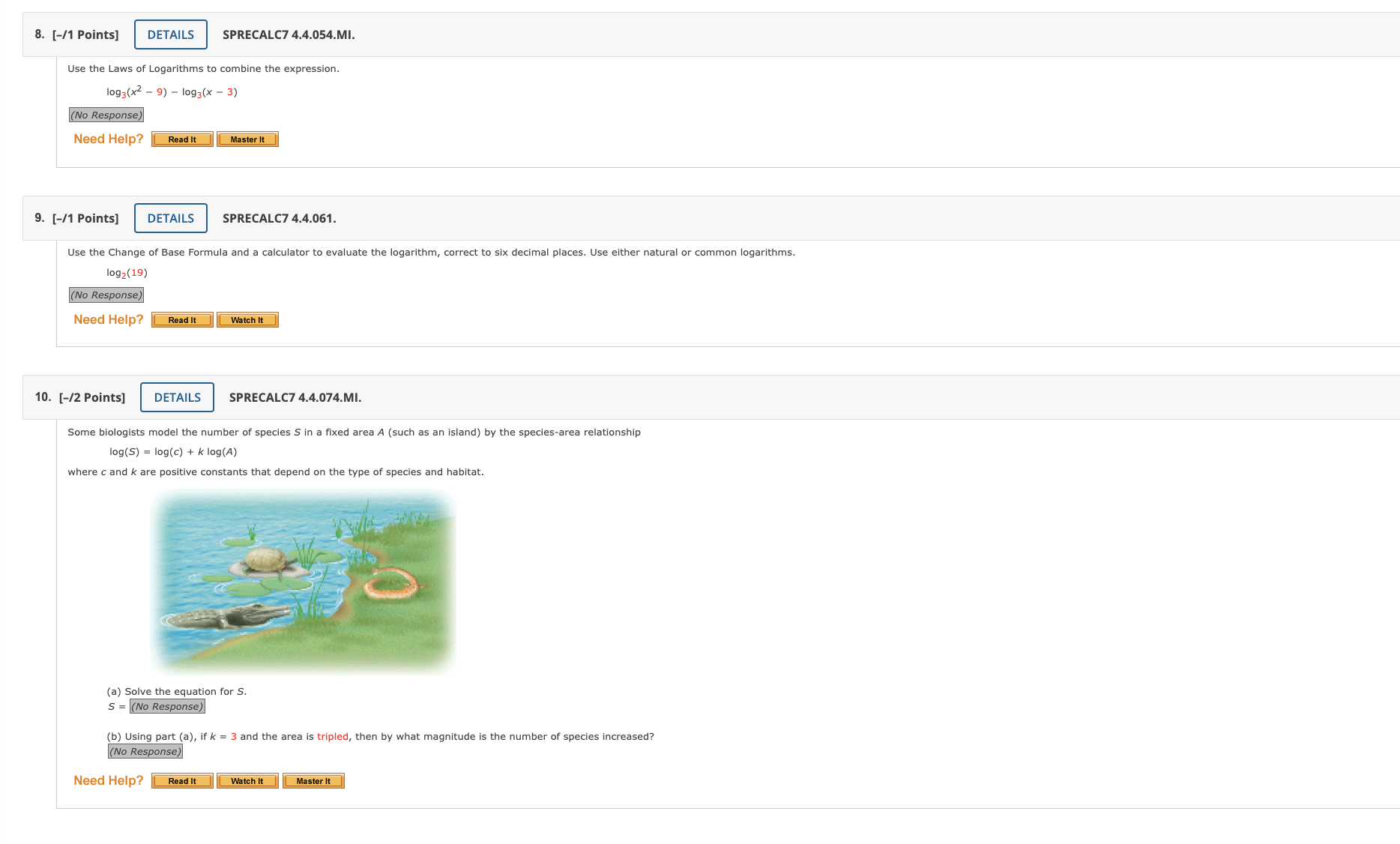
Task: Click the 9. [–/1 Points] label
Action: 76,218
